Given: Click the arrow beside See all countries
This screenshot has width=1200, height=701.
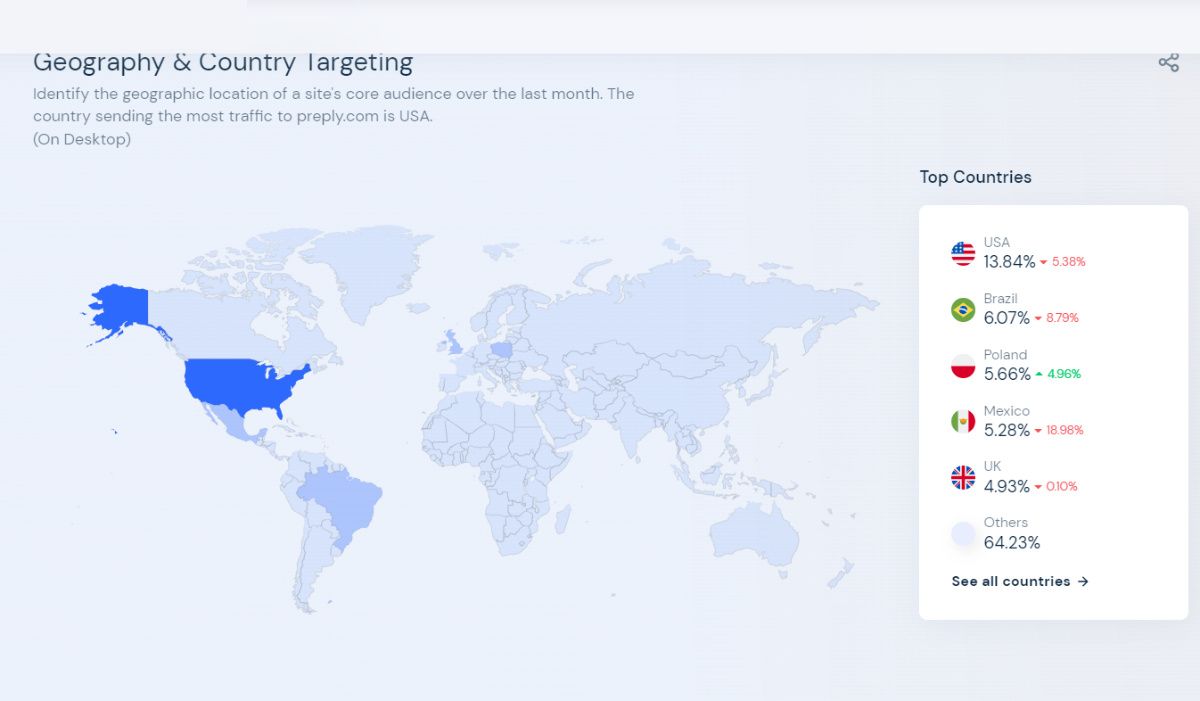Looking at the screenshot, I should tap(1083, 581).
